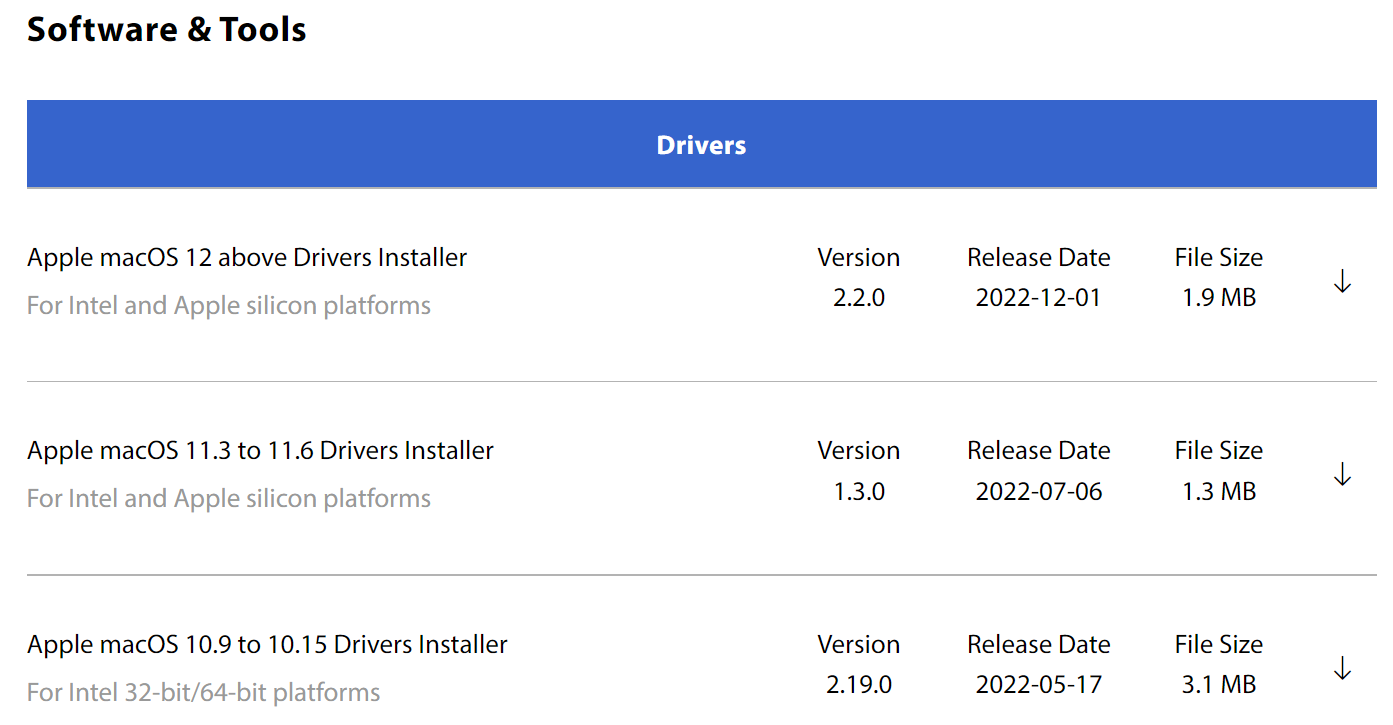Click Intel and Apple silicon note under macOS 11.3

click(229, 498)
